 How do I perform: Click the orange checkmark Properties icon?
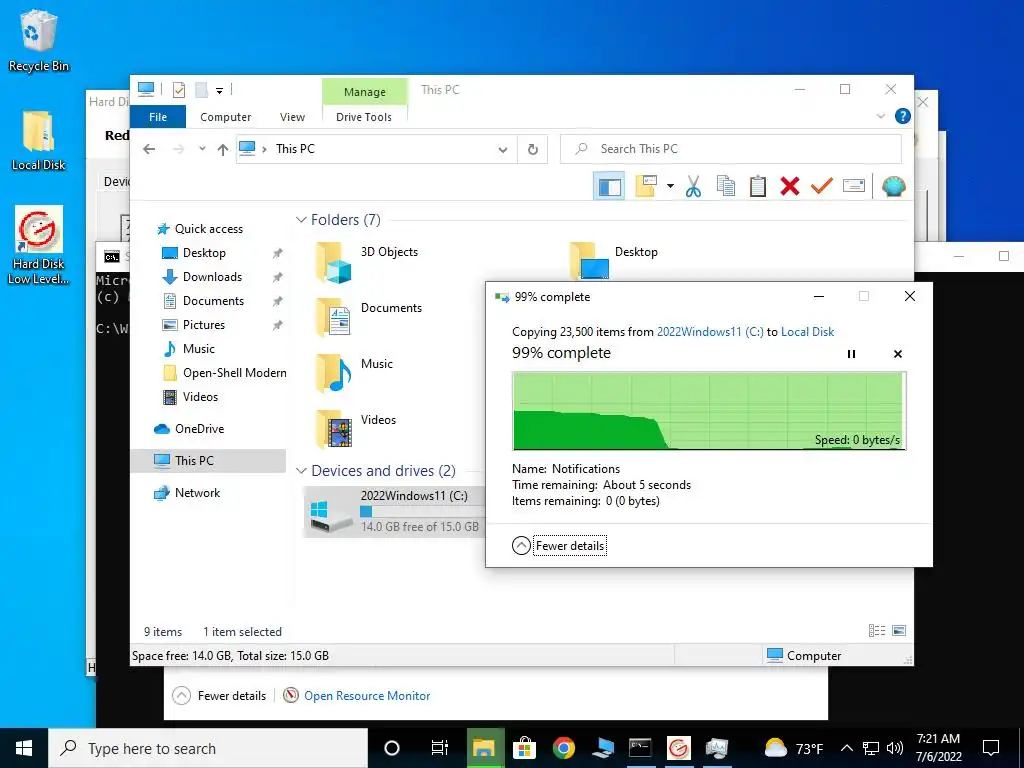tap(822, 186)
